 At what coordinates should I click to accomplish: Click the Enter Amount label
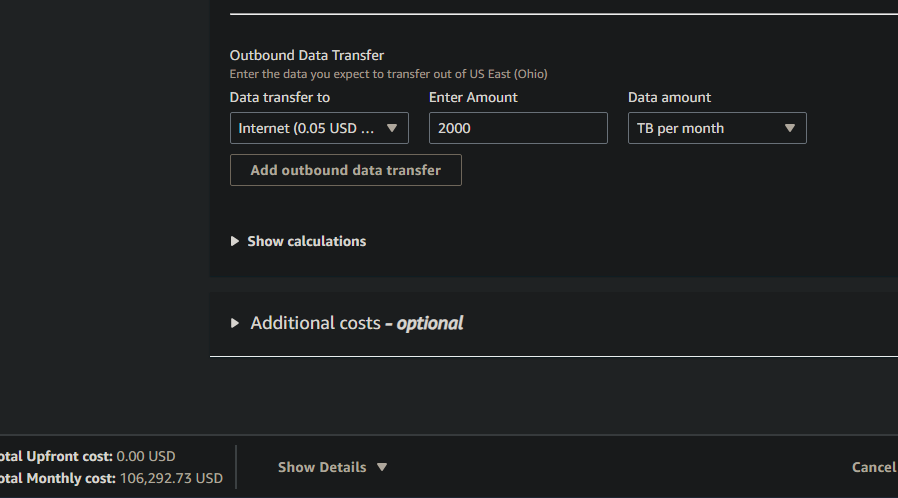[x=473, y=97]
